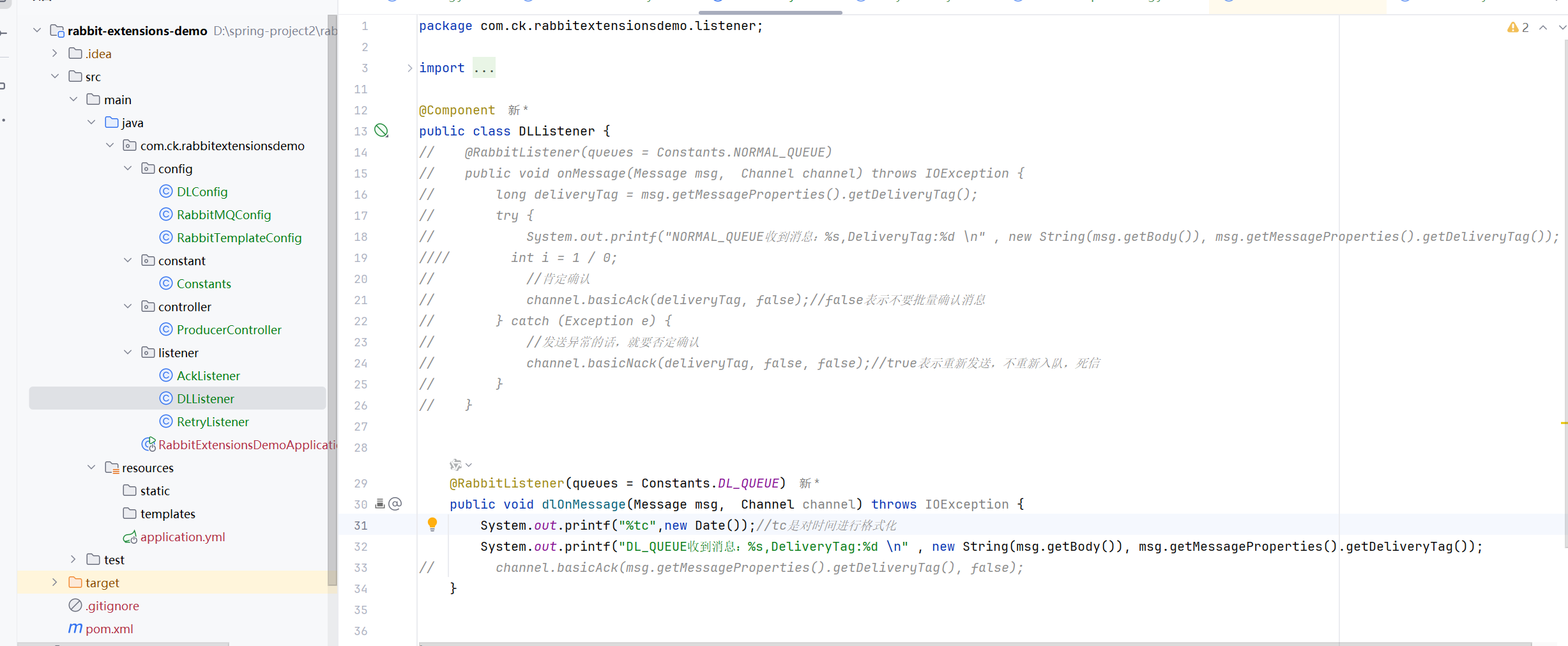The height and width of the screenshot is (646, 1568).
Task: Collapse the controller package
Action: [128, 306]
